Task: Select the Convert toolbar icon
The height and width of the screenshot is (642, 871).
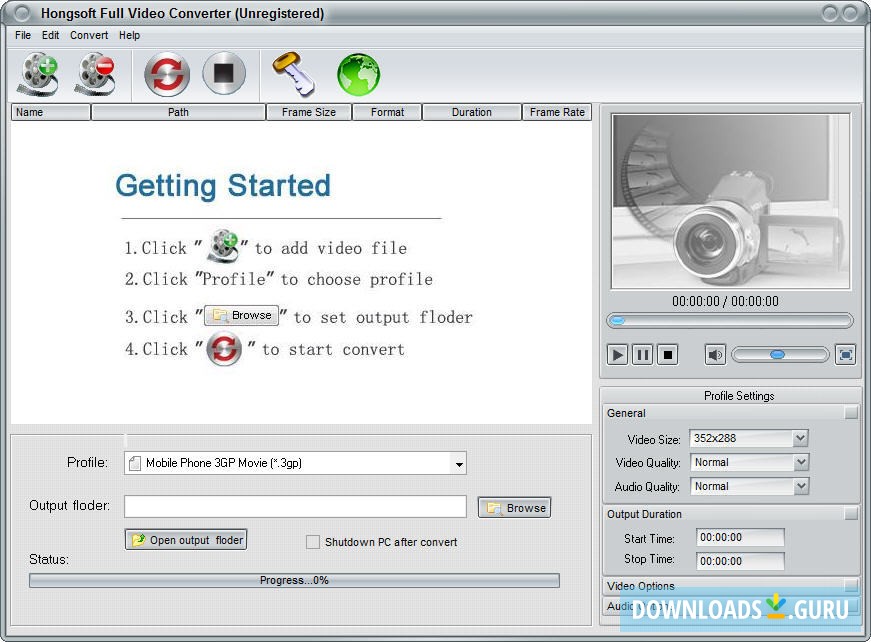Action: coord(166,74)
